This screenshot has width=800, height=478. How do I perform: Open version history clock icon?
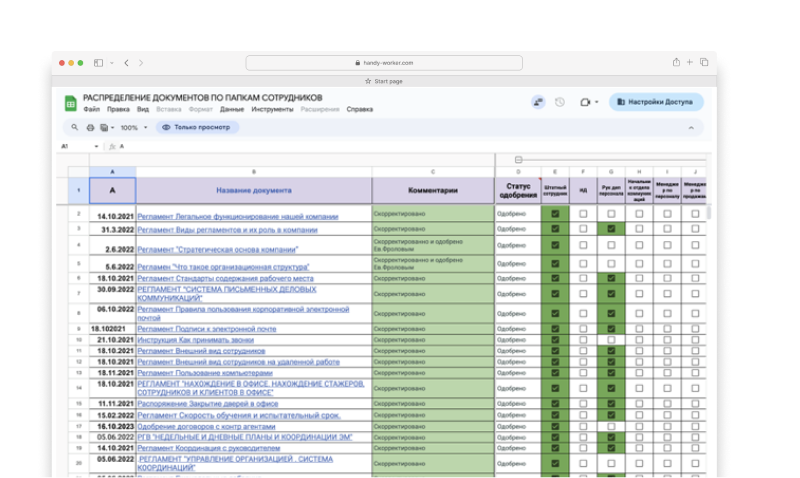click(560, 102)
